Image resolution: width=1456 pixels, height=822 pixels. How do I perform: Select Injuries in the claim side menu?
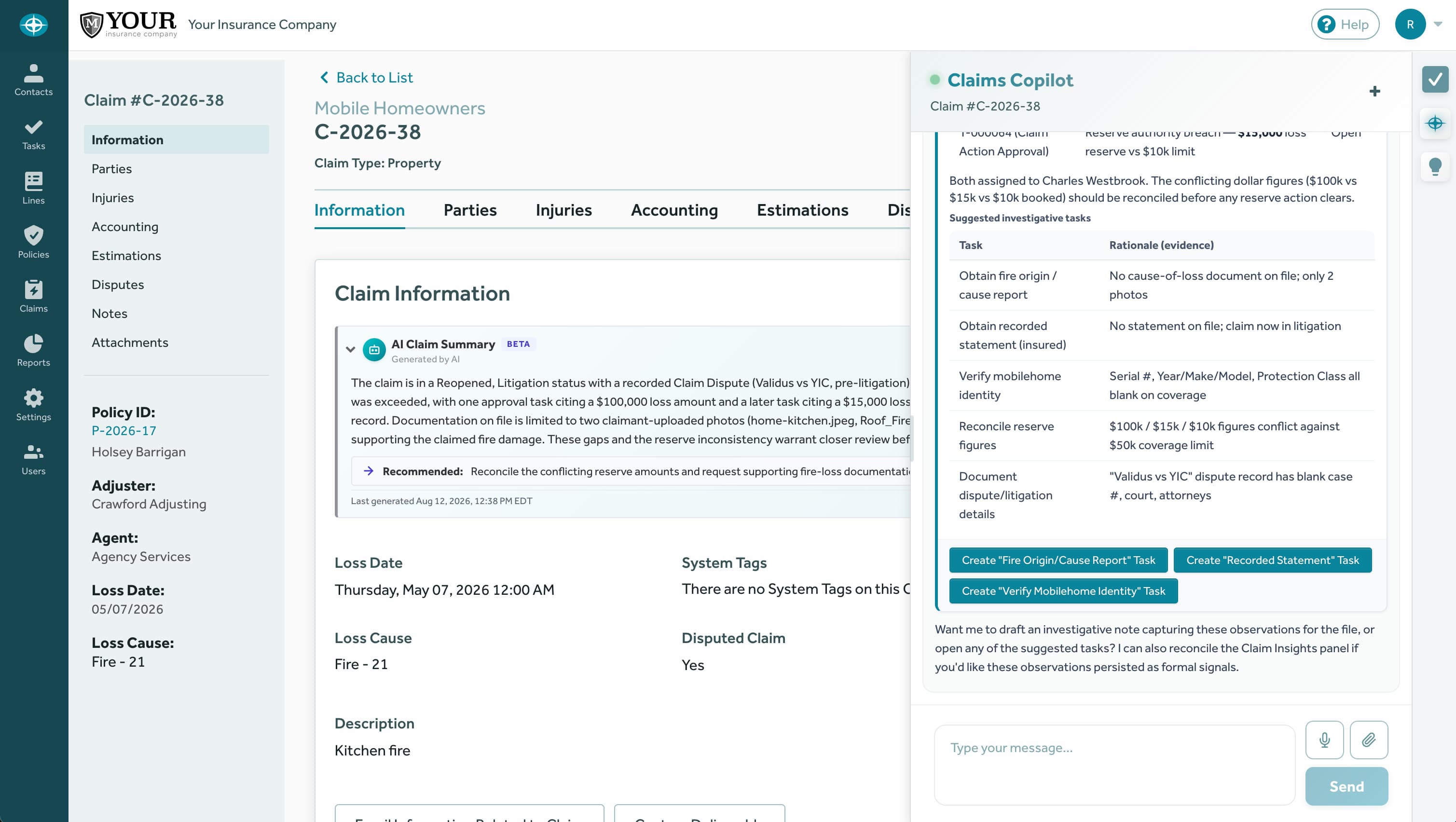click(112, 197)
